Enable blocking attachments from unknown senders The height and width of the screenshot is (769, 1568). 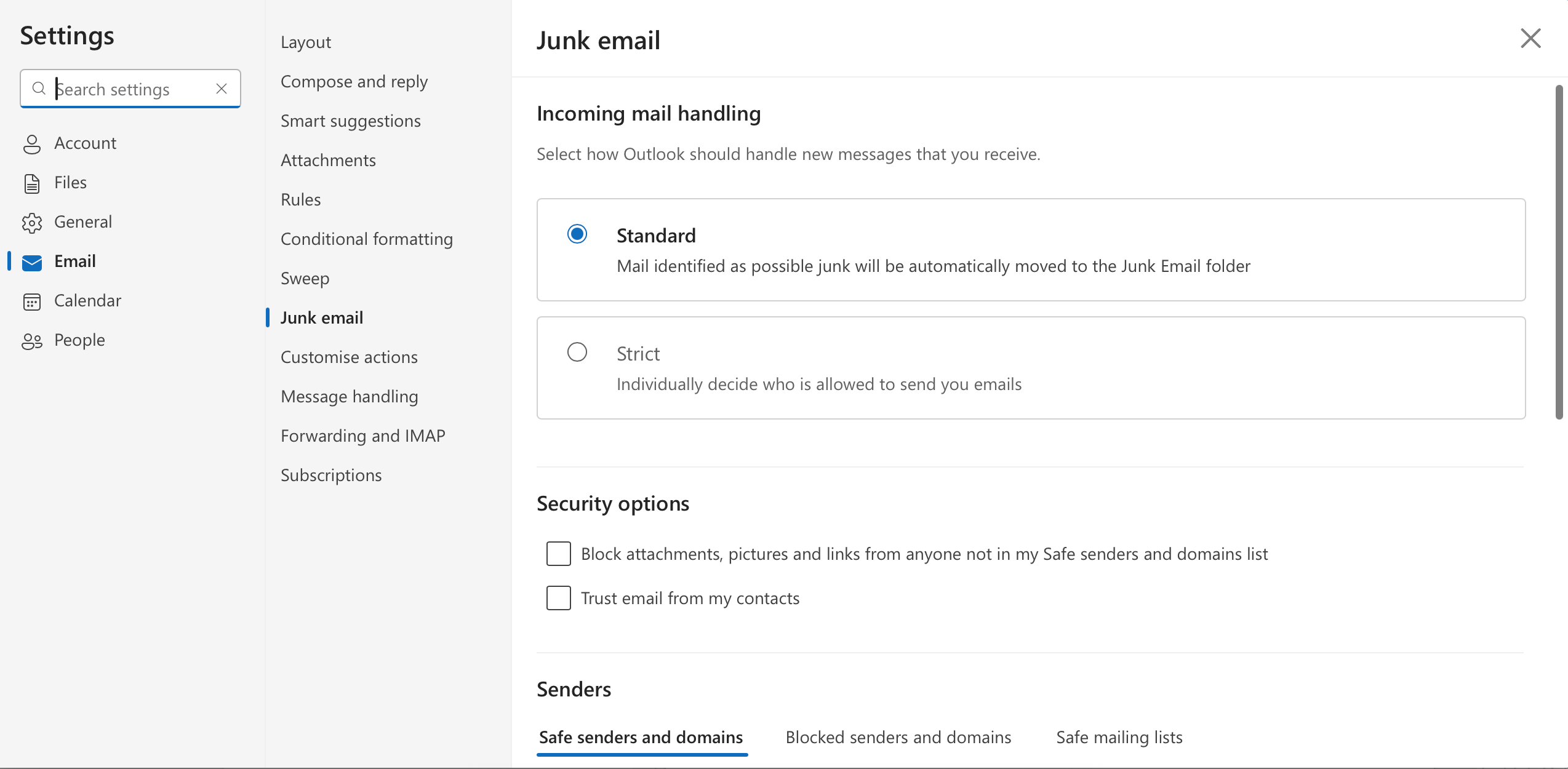click(x=558, y=553)
